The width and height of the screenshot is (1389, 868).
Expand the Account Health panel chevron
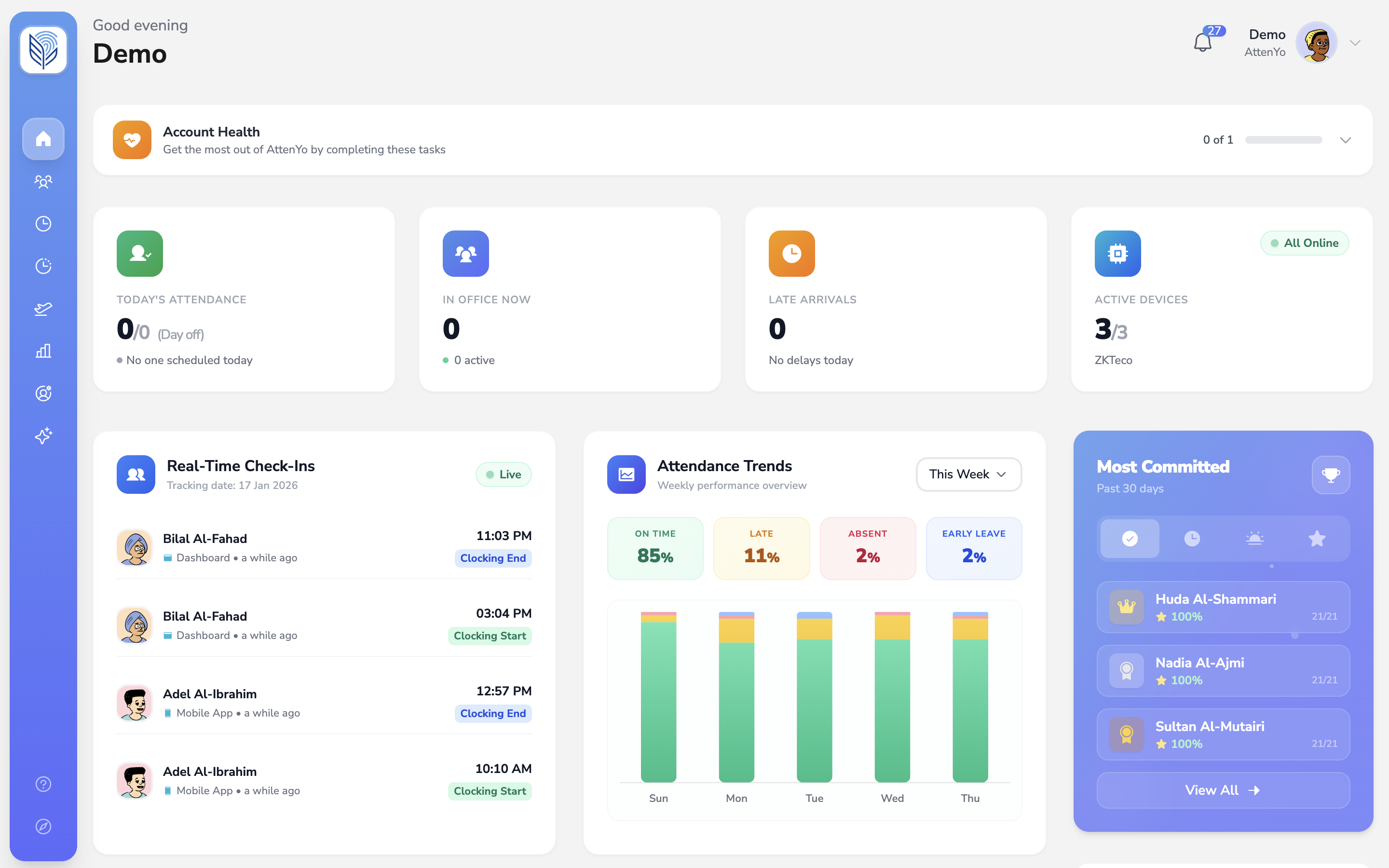click(1346, 140)
